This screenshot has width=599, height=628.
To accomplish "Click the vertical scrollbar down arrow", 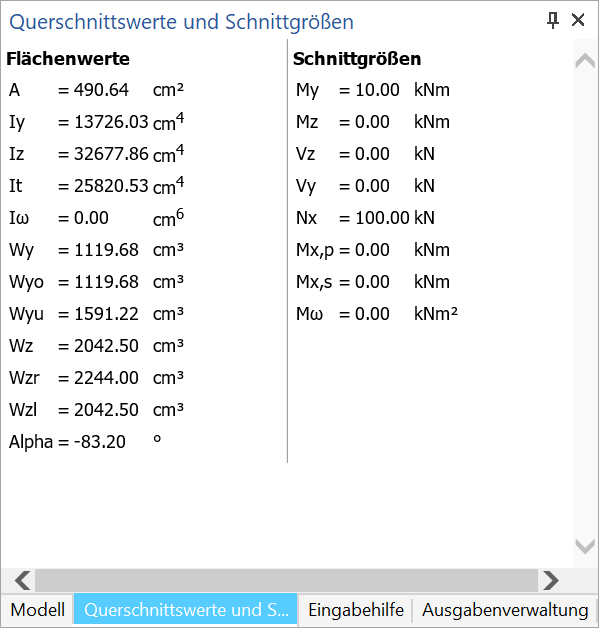I will pos(585,546).
